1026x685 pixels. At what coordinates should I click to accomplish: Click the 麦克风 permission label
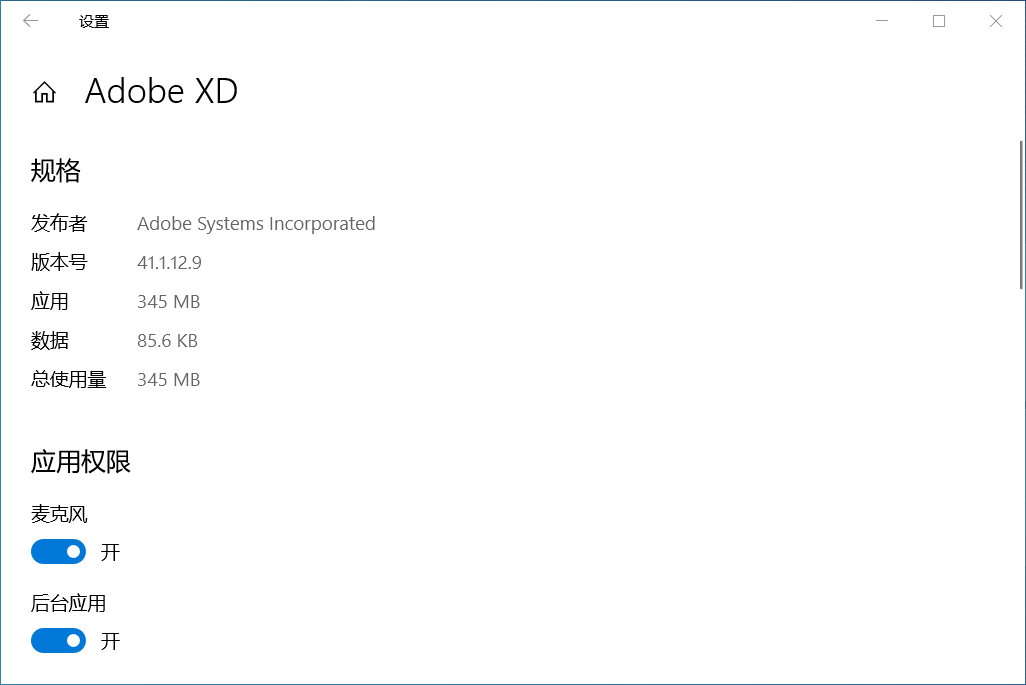pyautogui.click(x=59, y=514)
